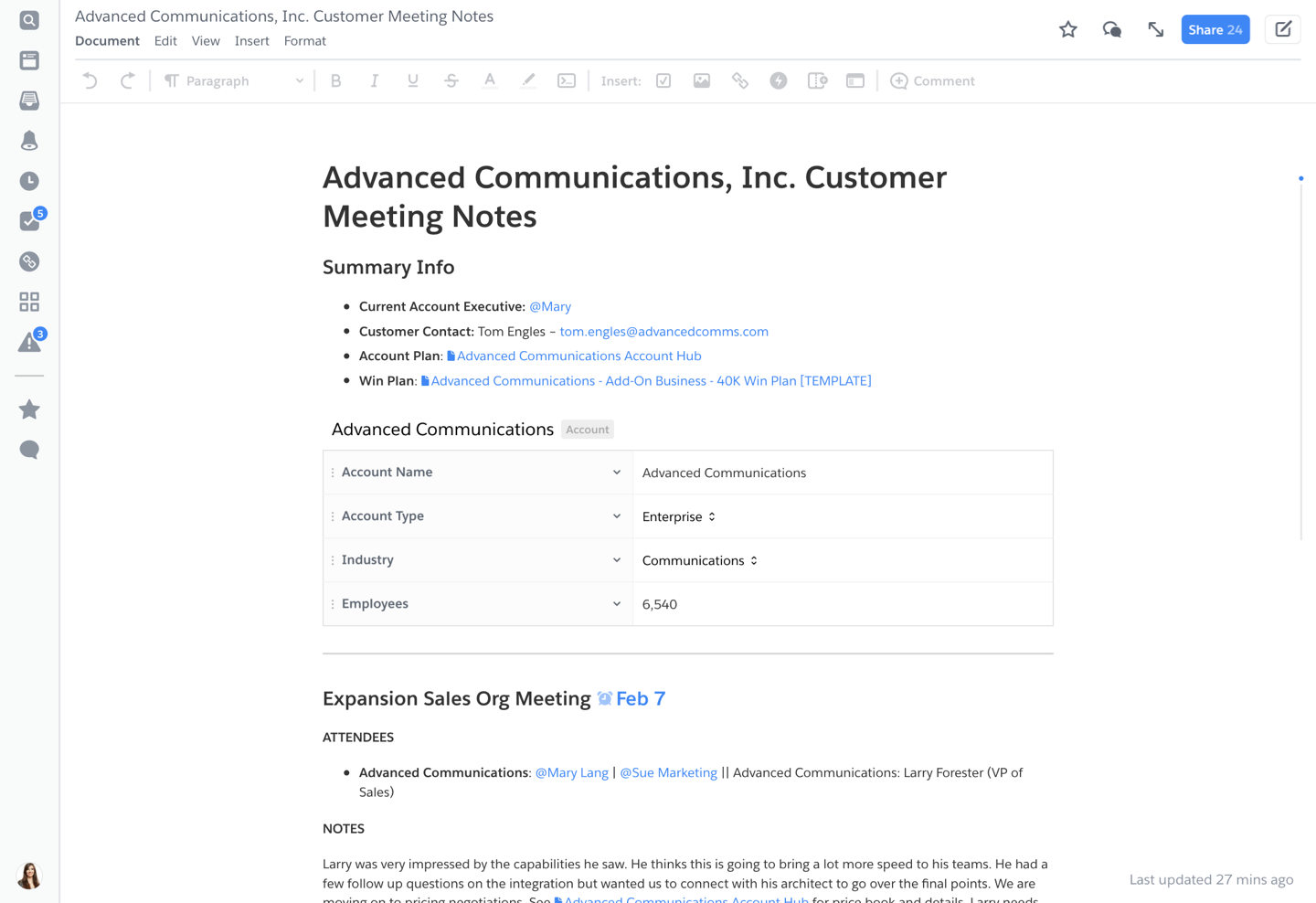
Task: Toggle bold formatting
Action: click(335, 80)
